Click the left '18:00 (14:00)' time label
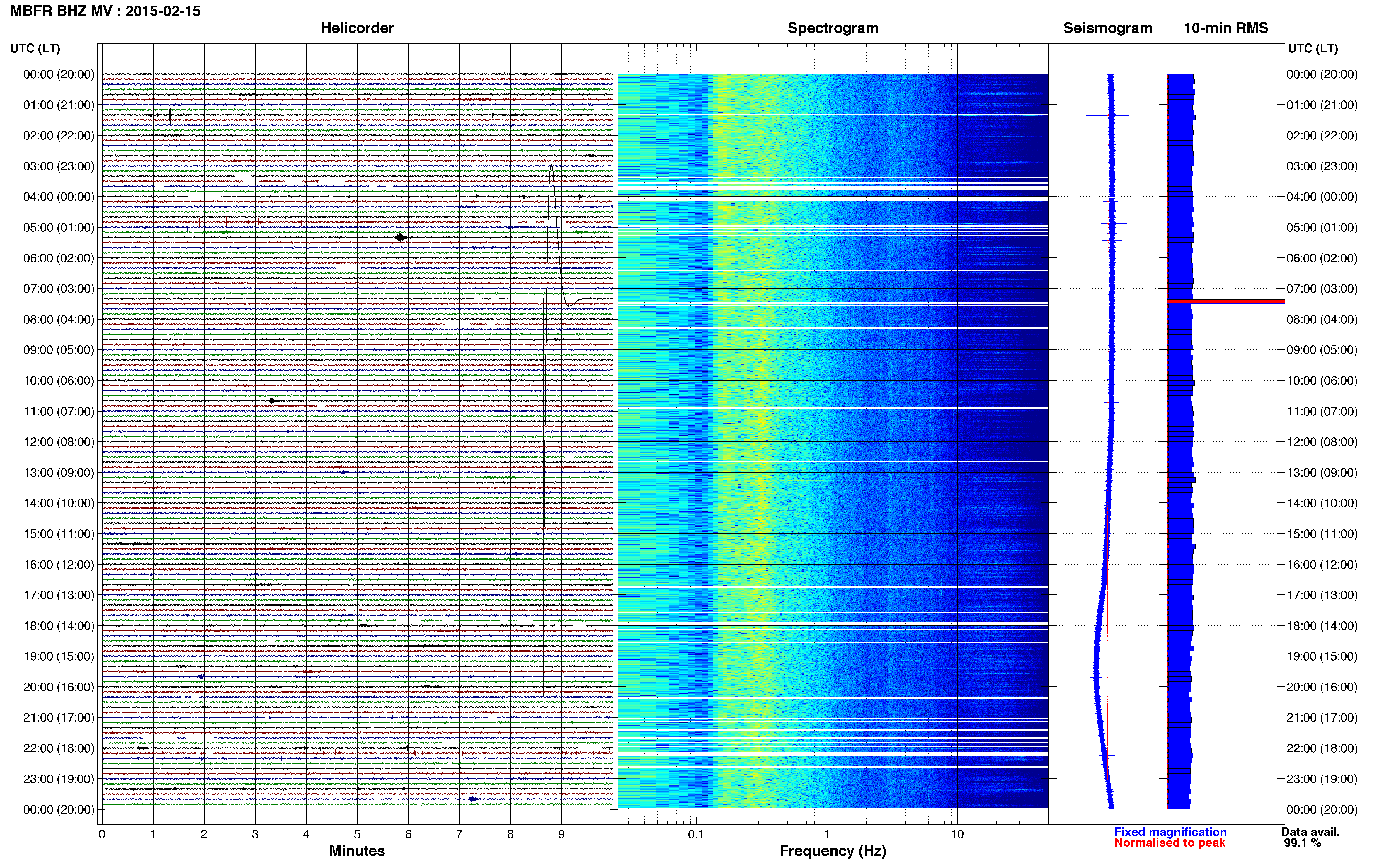This screenshot has height=868, width=1389. (x=59, y=626)
